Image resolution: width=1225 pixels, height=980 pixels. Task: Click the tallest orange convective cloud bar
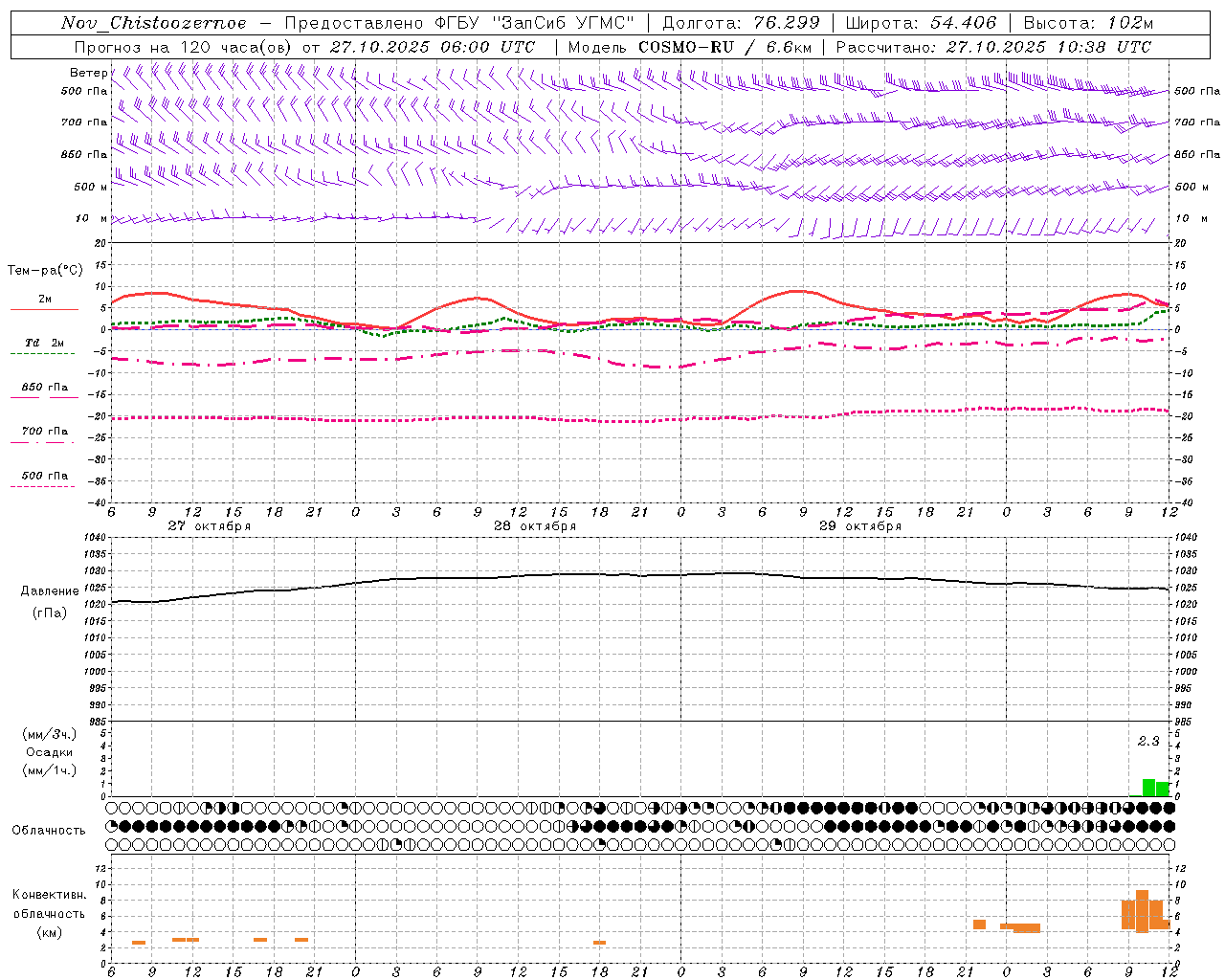tap(1142, 911)
